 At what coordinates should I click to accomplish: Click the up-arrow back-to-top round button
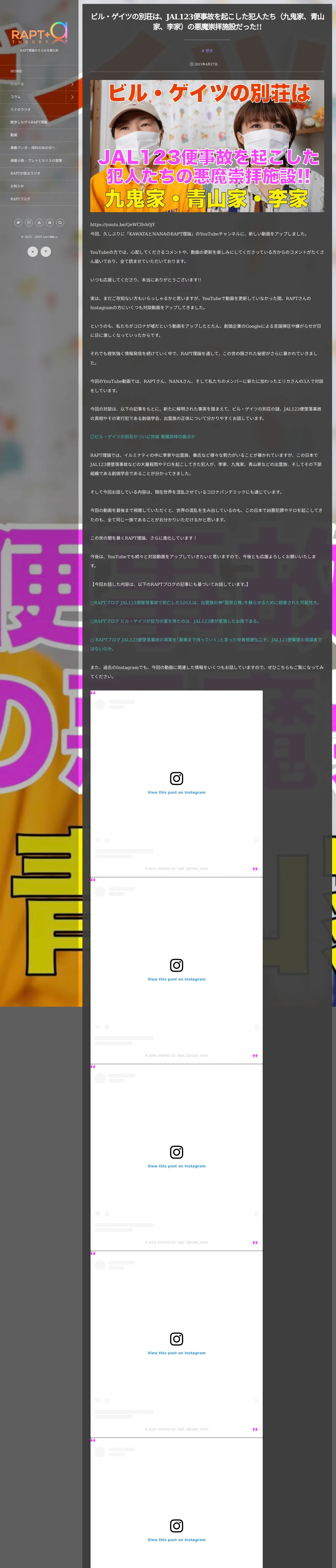click(x=46, y=251)
